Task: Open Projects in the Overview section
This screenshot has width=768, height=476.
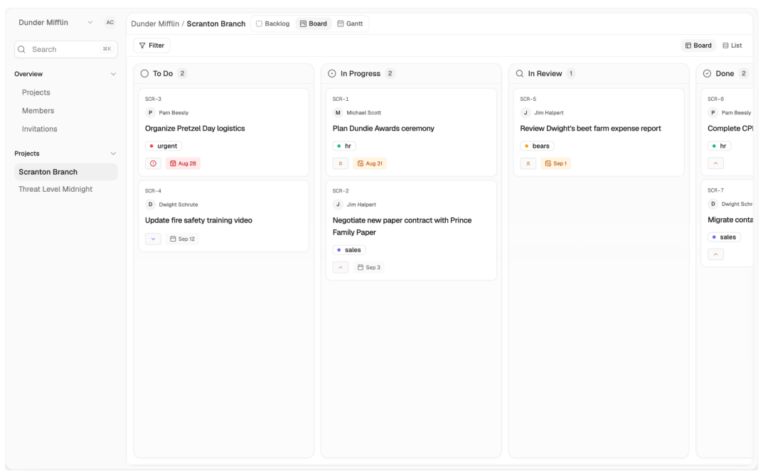Action: [x=36, y=93]
